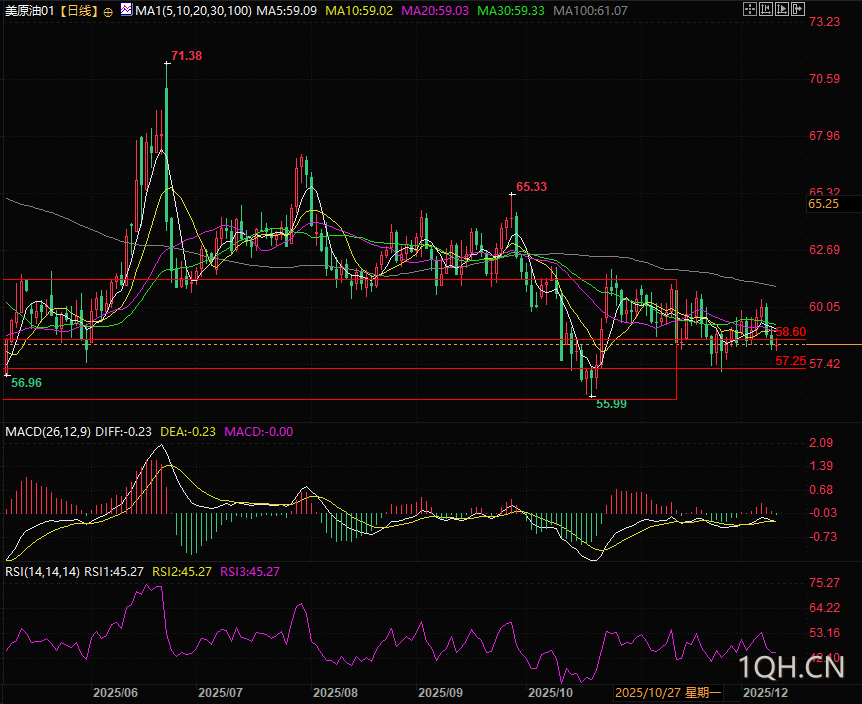Click the small chart icon before MA1
The height and width of the screenshot is (704, 862).
(x=126, y=9)
